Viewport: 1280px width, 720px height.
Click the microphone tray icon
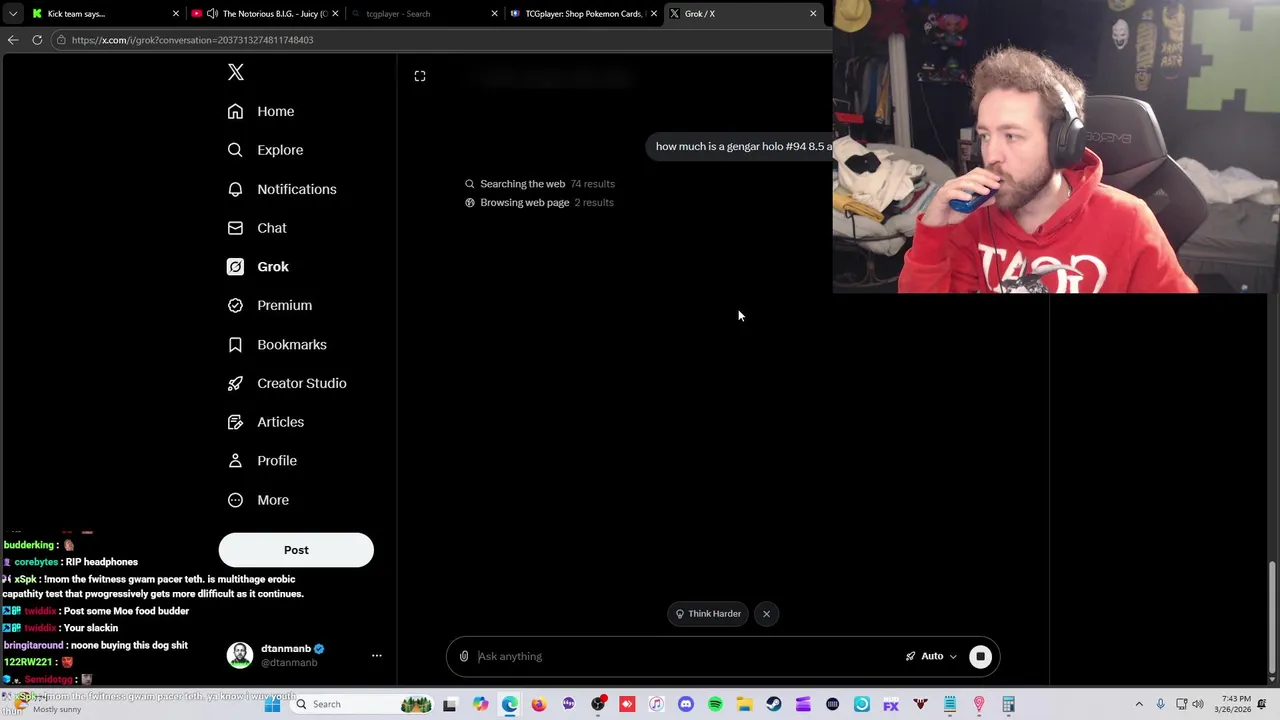click(x=1160, y=704)
